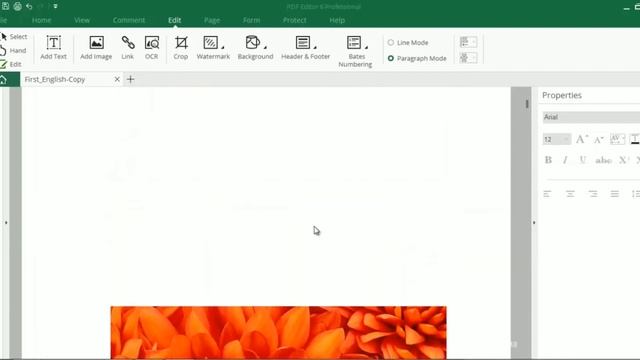Open the Comment tab
This screenshot has height=360, width=640.
(129, 20)
